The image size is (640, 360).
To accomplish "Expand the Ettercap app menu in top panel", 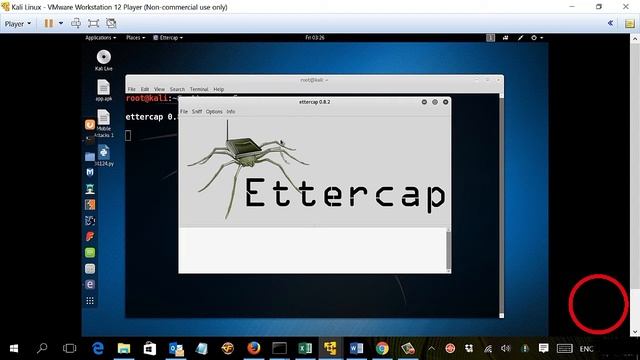I will [x=168, y=38].
